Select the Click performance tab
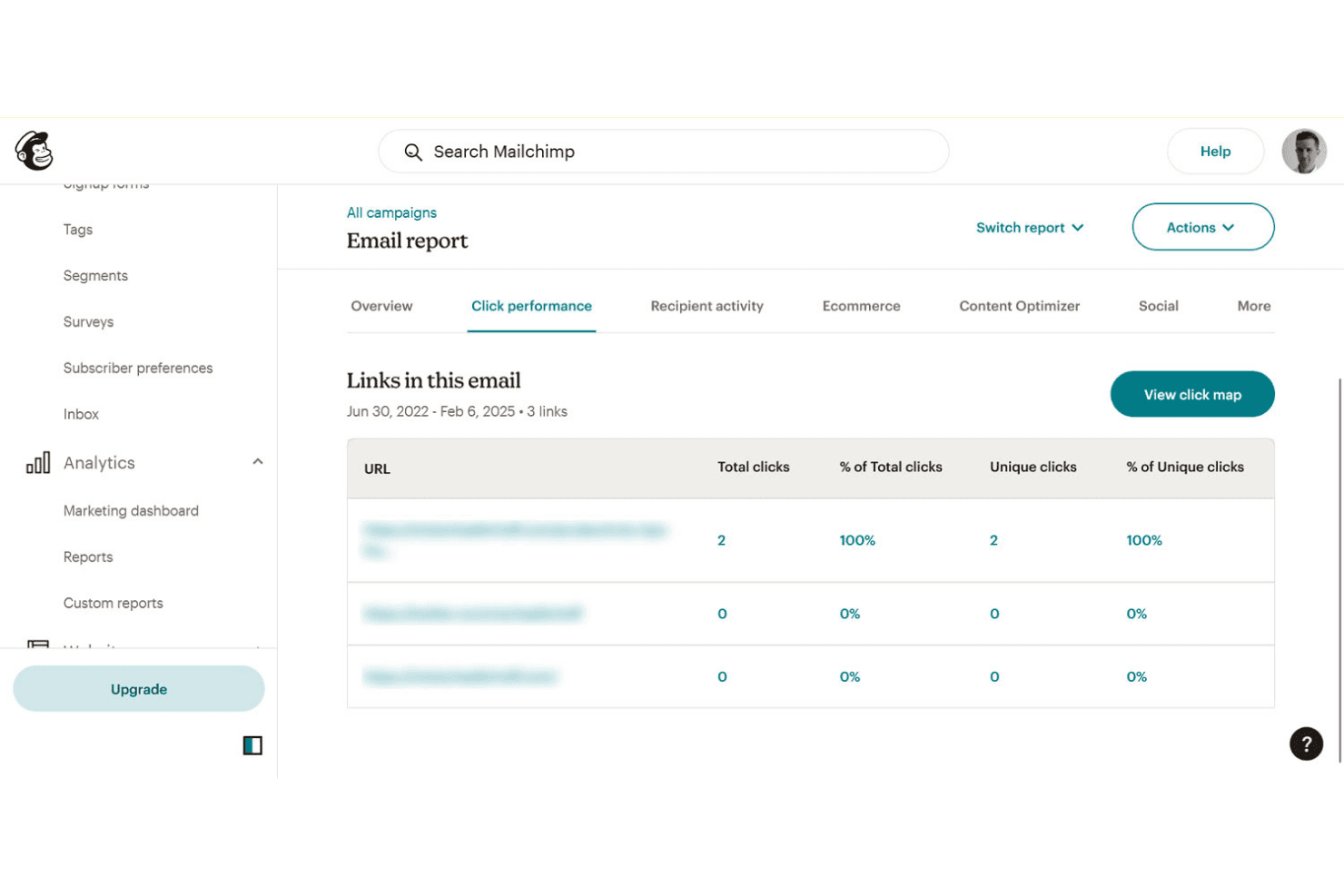The image size is (1344, 896). click(x=531, y=306)
